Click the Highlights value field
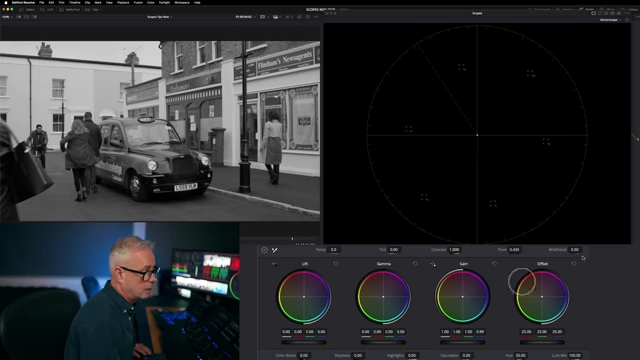This screenshot has height=360, width=640. click(412, 356)
